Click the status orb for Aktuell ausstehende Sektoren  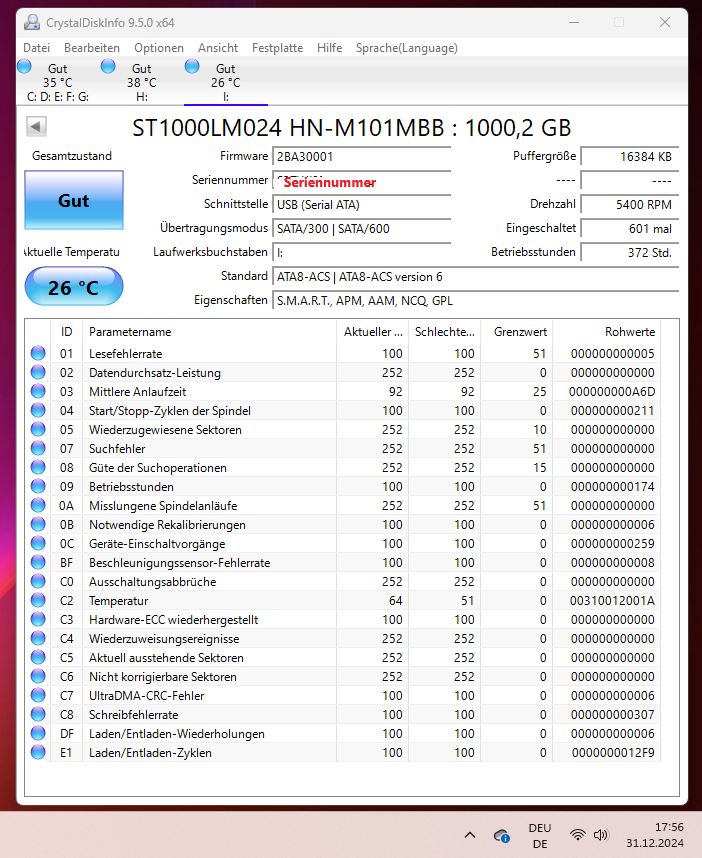click(x=38, y=657)
